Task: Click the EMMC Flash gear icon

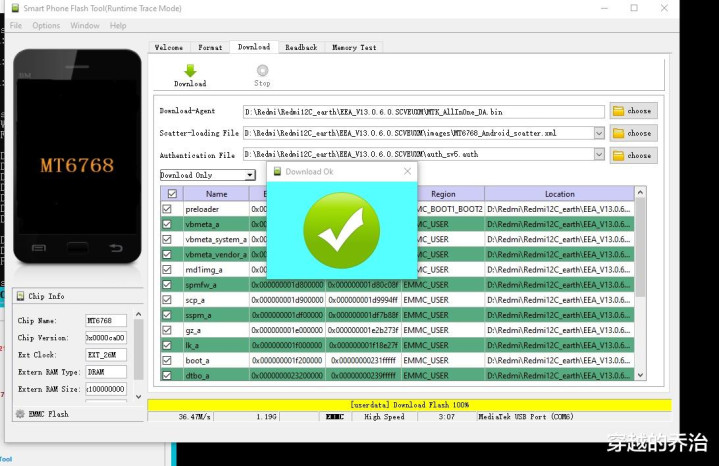Action: 20,414
